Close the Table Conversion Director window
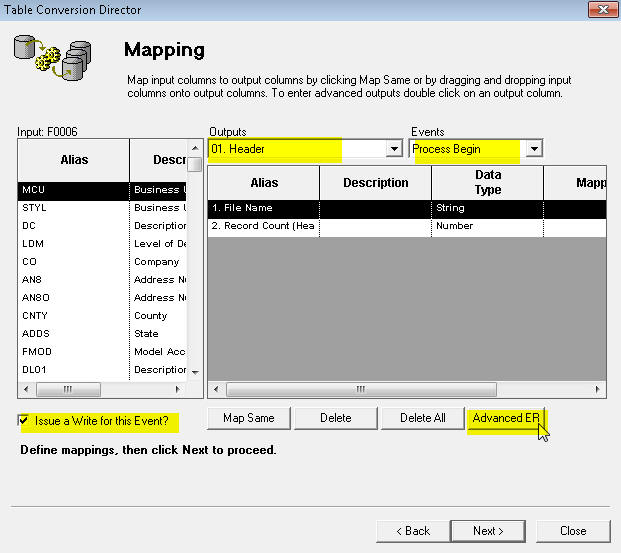This screenshot has height=553, width=621. tap(603, 9)
